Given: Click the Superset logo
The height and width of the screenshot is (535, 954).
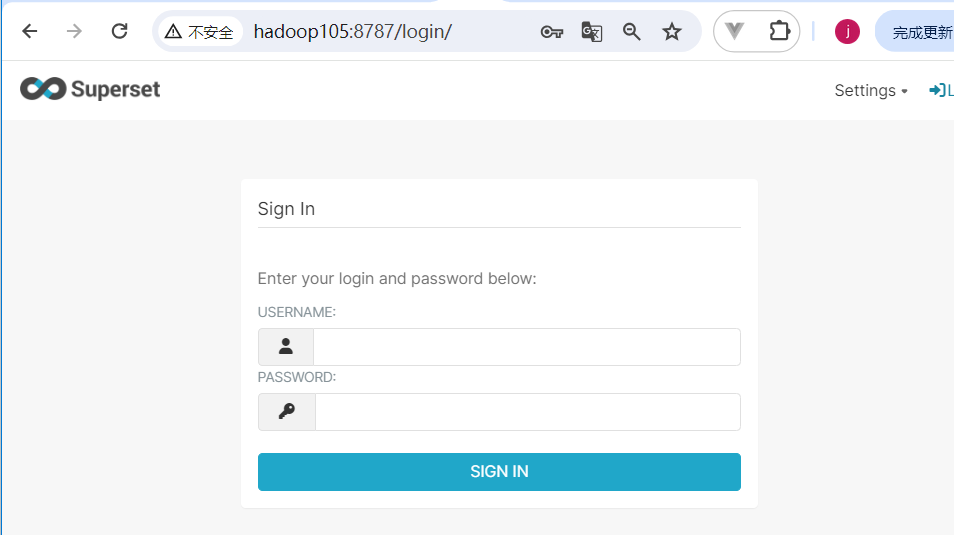Looking at the screenshot, I should pos(90,89).
